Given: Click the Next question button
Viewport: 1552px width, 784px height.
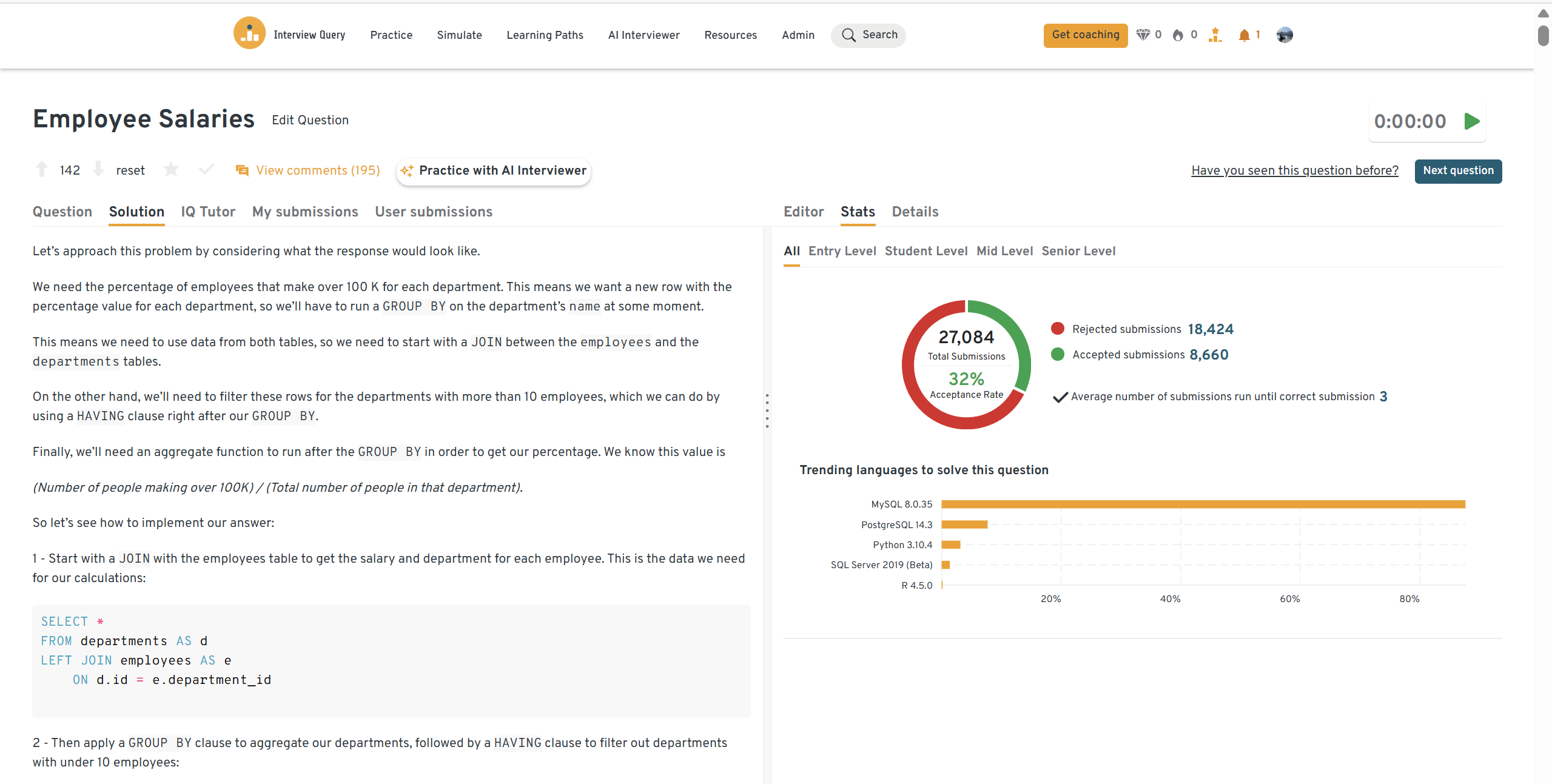Looking at the screenshot, I should click(1458, 171).
